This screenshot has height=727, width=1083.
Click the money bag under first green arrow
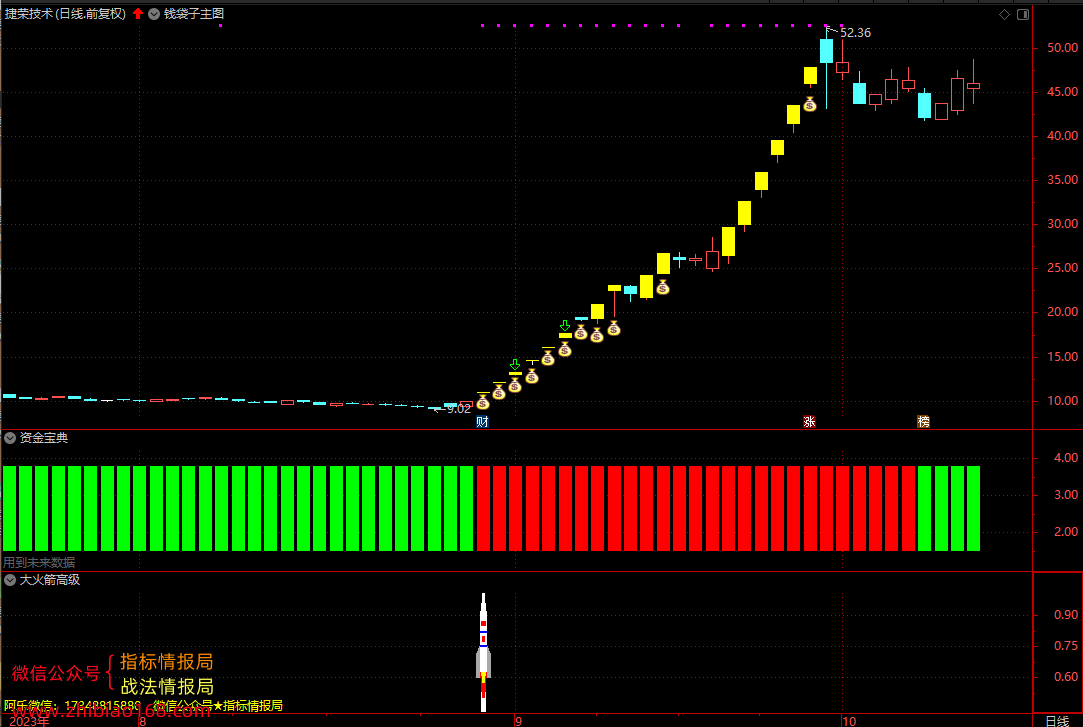(x=515, y=386)
